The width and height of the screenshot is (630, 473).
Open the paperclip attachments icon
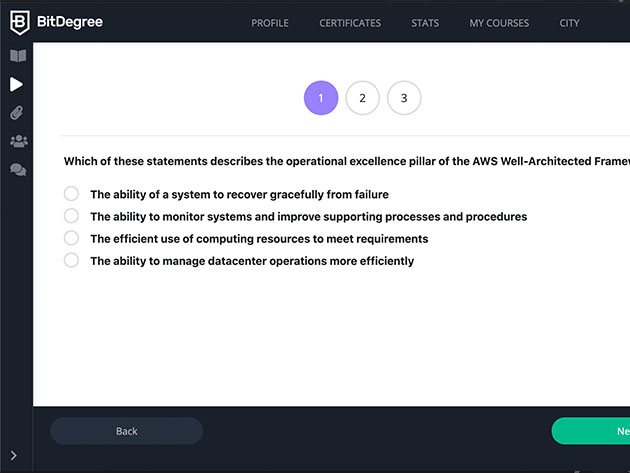(x=16, y=113)
